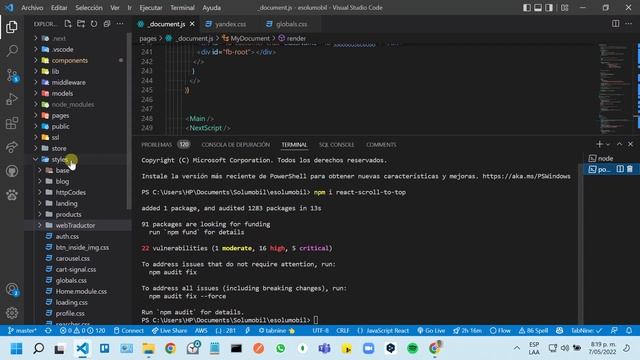Maximize the terminal panel size
This screenshot has width=640, height=360.
pyautogui.click(x=619, y=144)
